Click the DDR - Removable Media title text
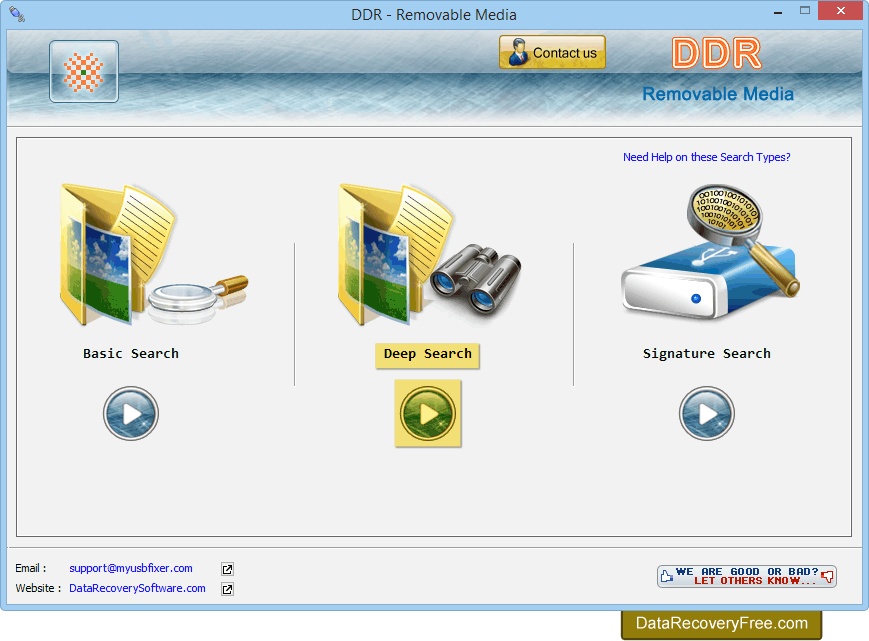The width and height of the screenshot is (869, 641). click(x=434, y=15)
